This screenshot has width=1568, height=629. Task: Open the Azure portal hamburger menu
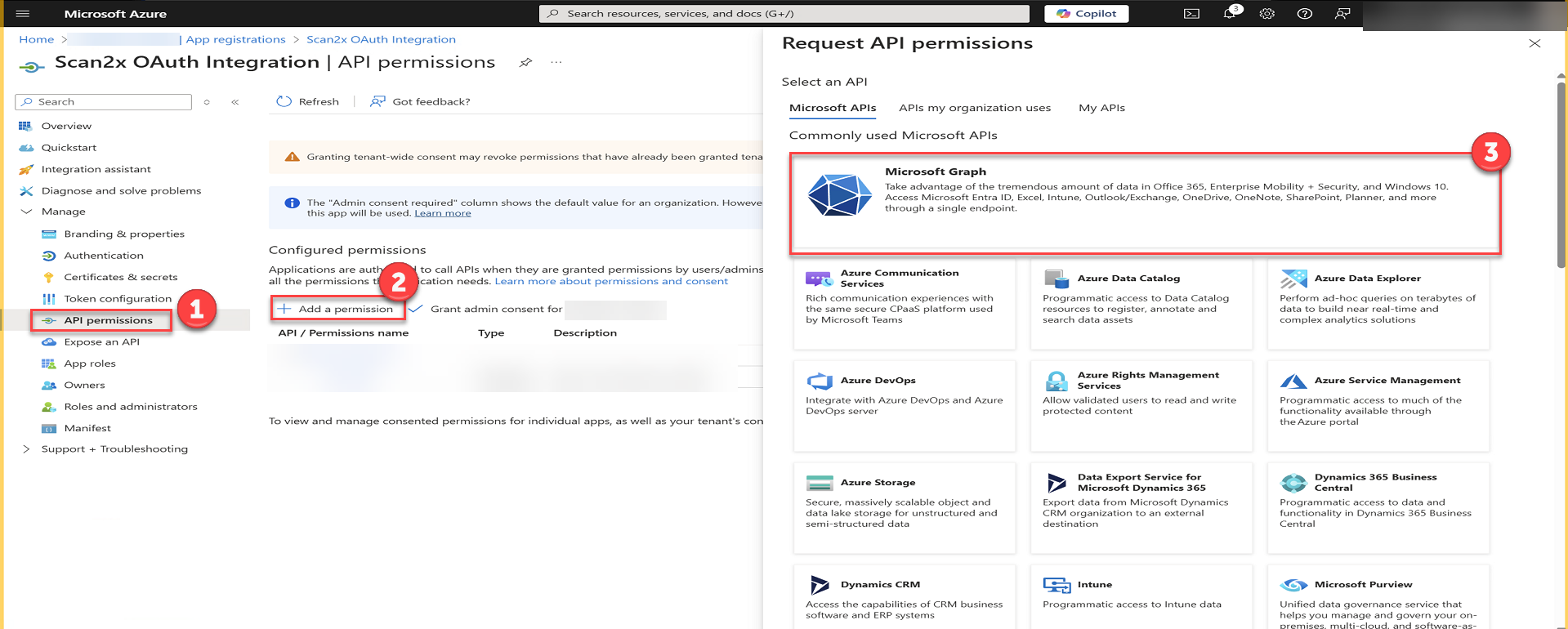(22, 14)
